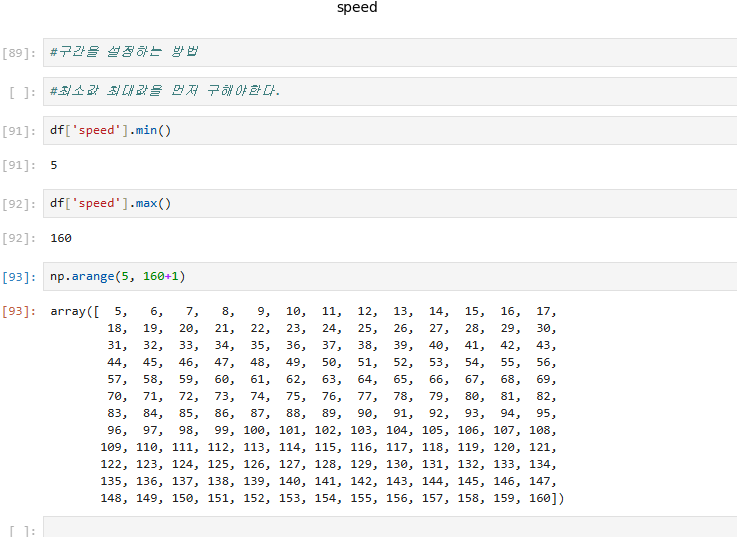
Task: Click the empty [ ] prompt of the second comment cell
Action: coord(22,92)
